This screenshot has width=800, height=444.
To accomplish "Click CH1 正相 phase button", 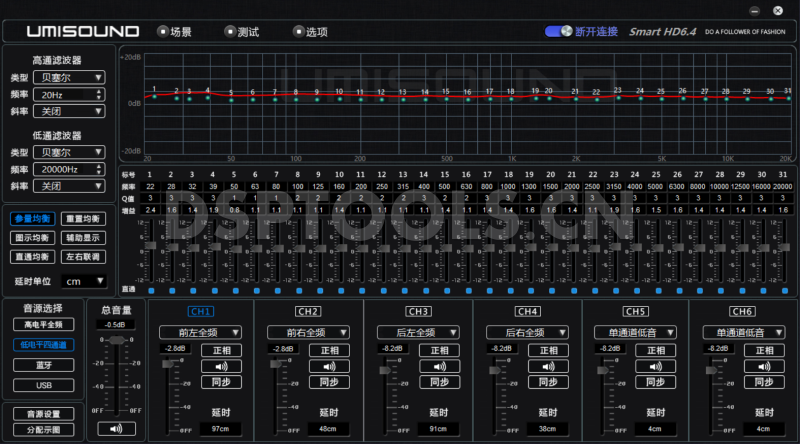I will tap(221, 351).
